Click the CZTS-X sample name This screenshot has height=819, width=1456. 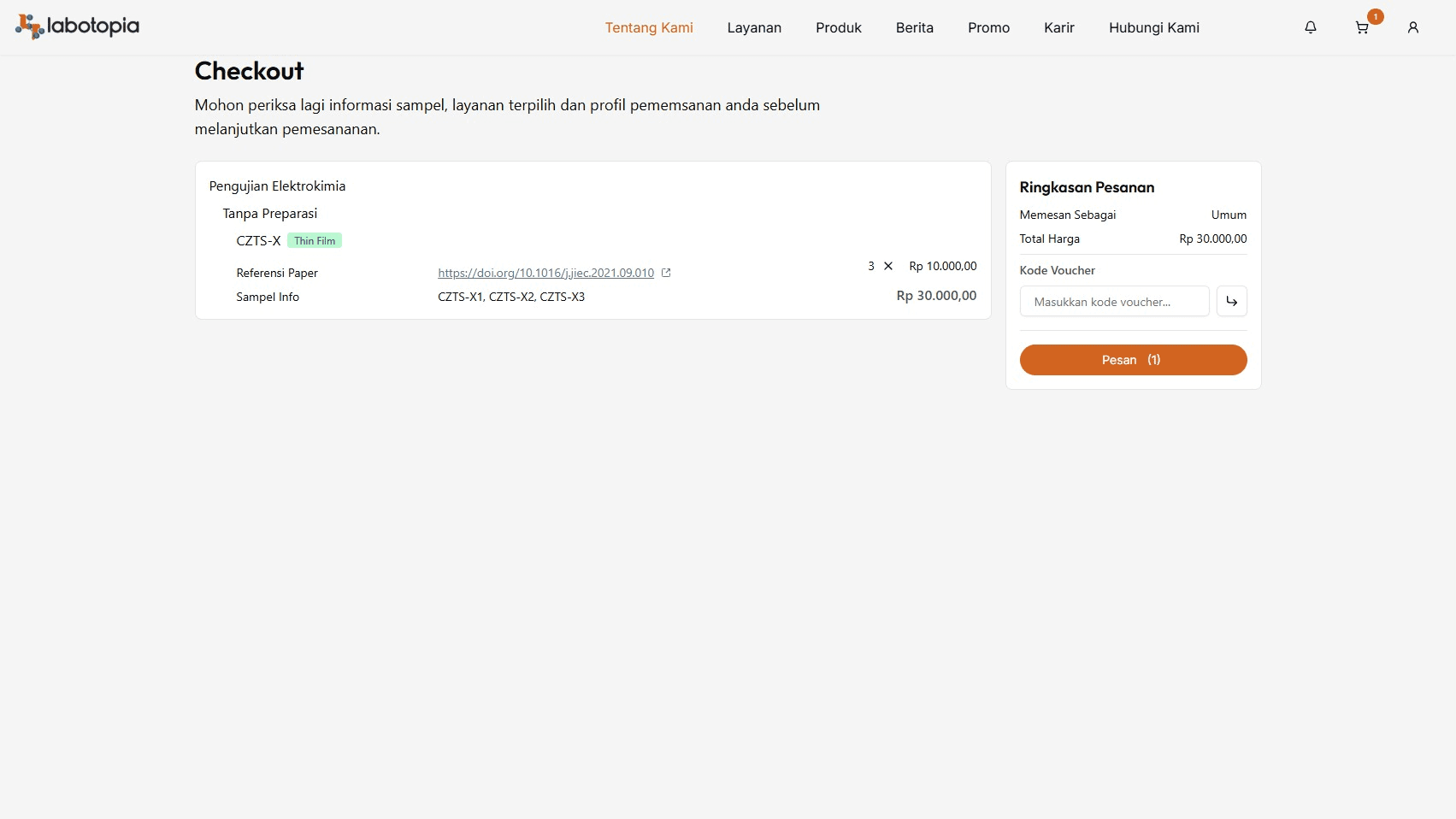258,241
